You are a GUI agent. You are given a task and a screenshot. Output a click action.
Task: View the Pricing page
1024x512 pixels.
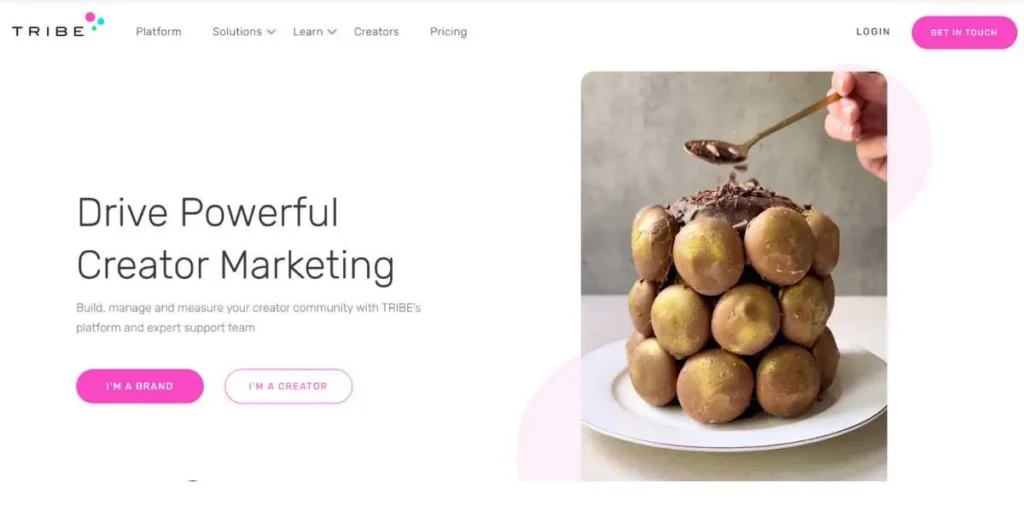pyautogui.click(x=448, y=32)
